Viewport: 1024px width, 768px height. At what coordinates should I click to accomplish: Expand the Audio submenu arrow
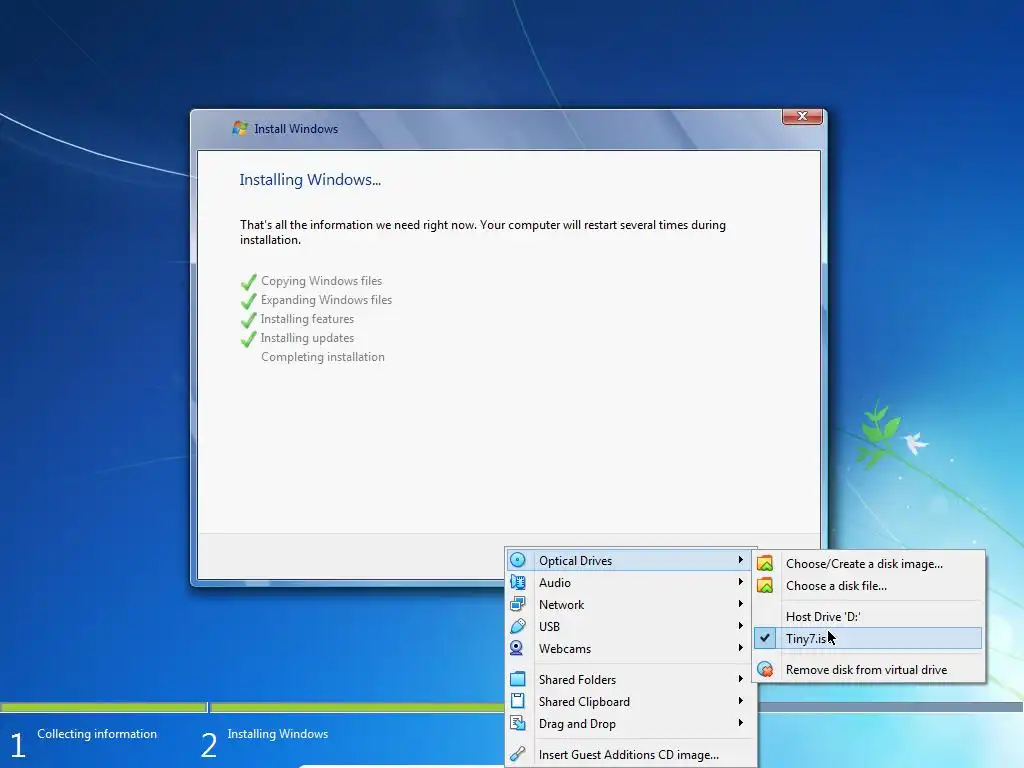click(x=741, y=582)
